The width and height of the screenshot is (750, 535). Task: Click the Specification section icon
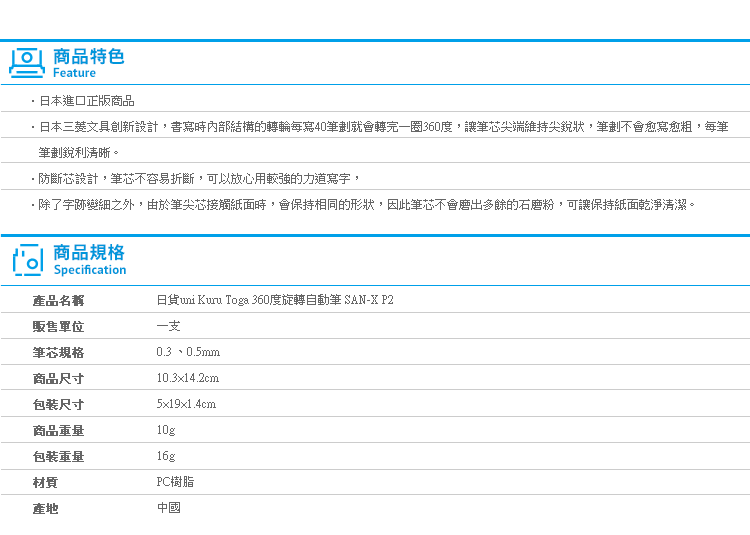click(x=28, y=260)
